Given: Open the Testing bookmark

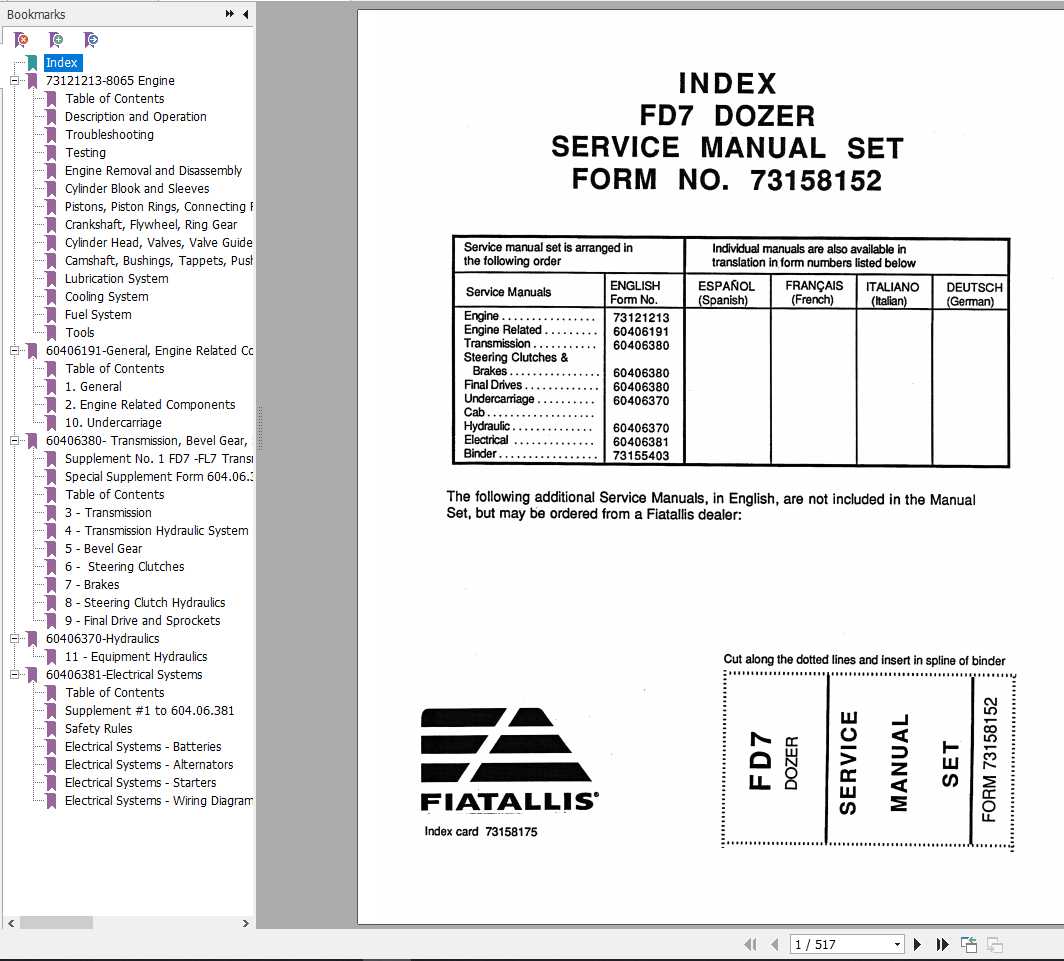Looking at the screenshot, I should 86,153.
